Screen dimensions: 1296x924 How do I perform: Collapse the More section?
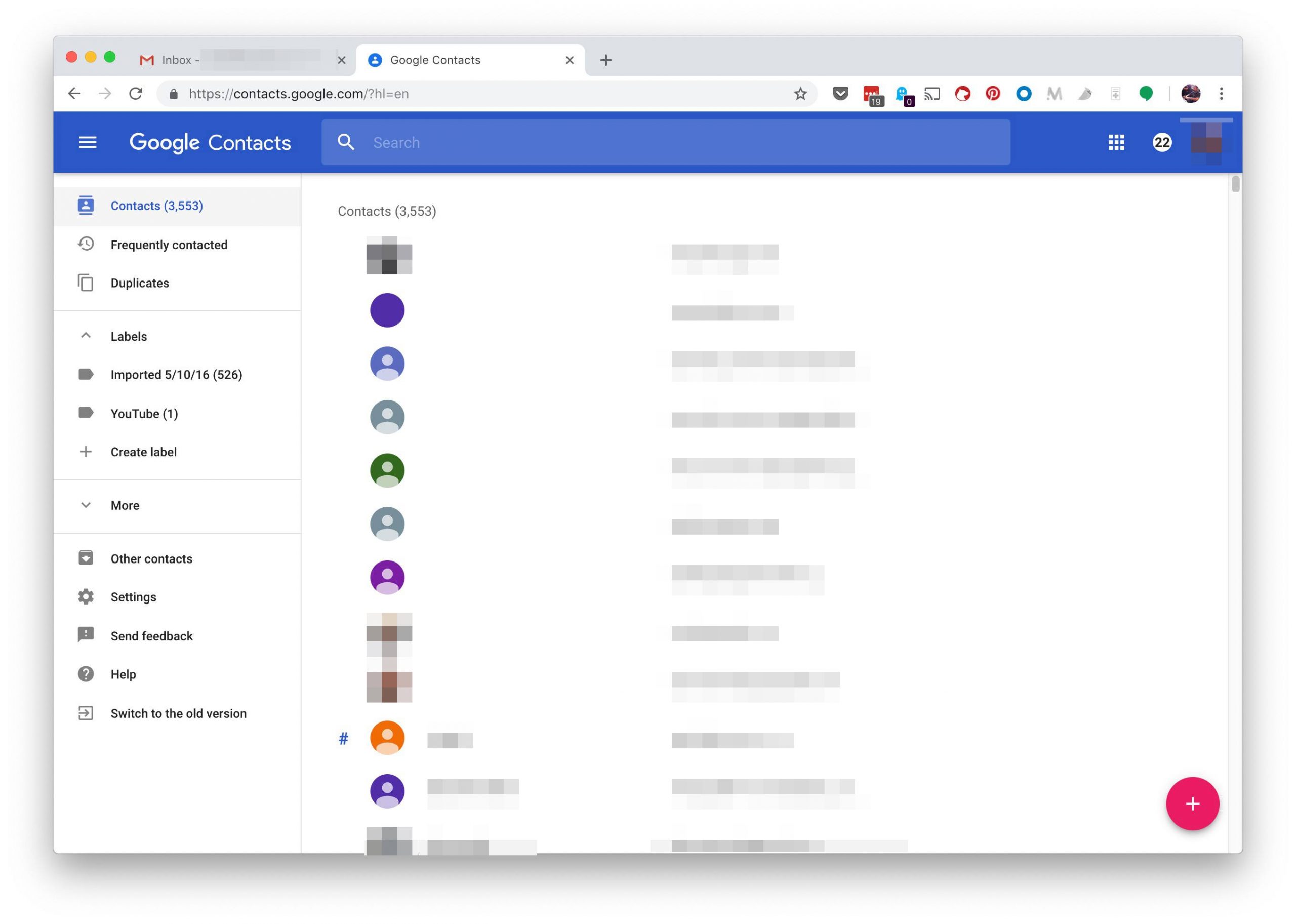(87, 504)
